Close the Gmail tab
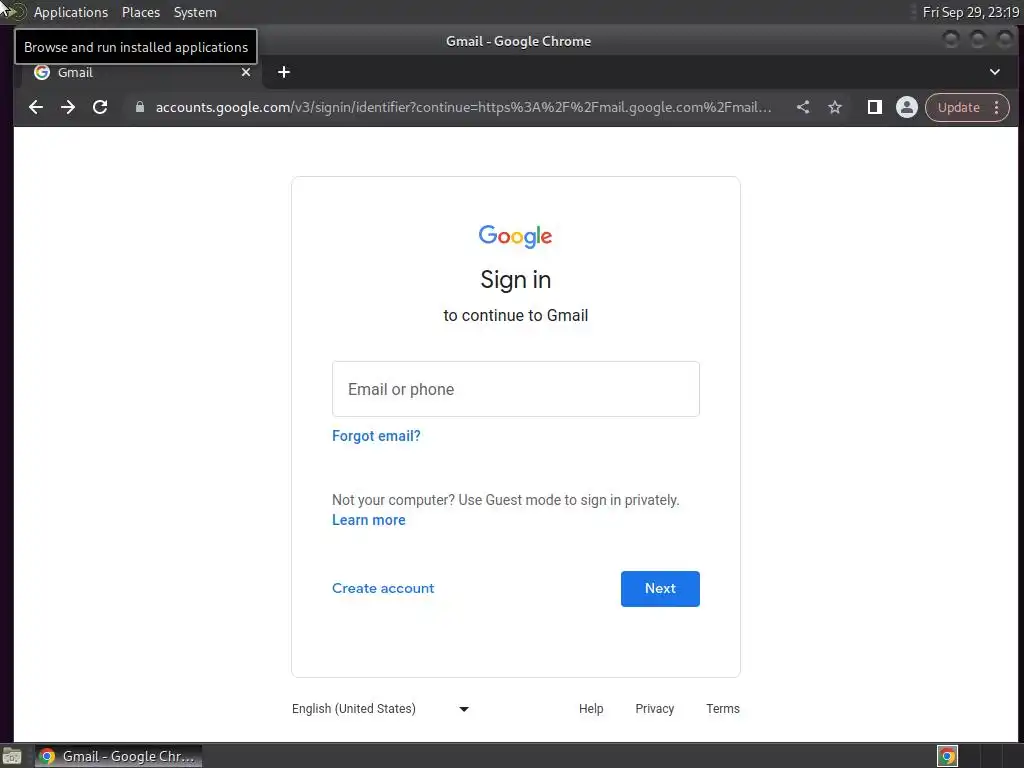1024x768 pixels. click(x=246, y=72)
